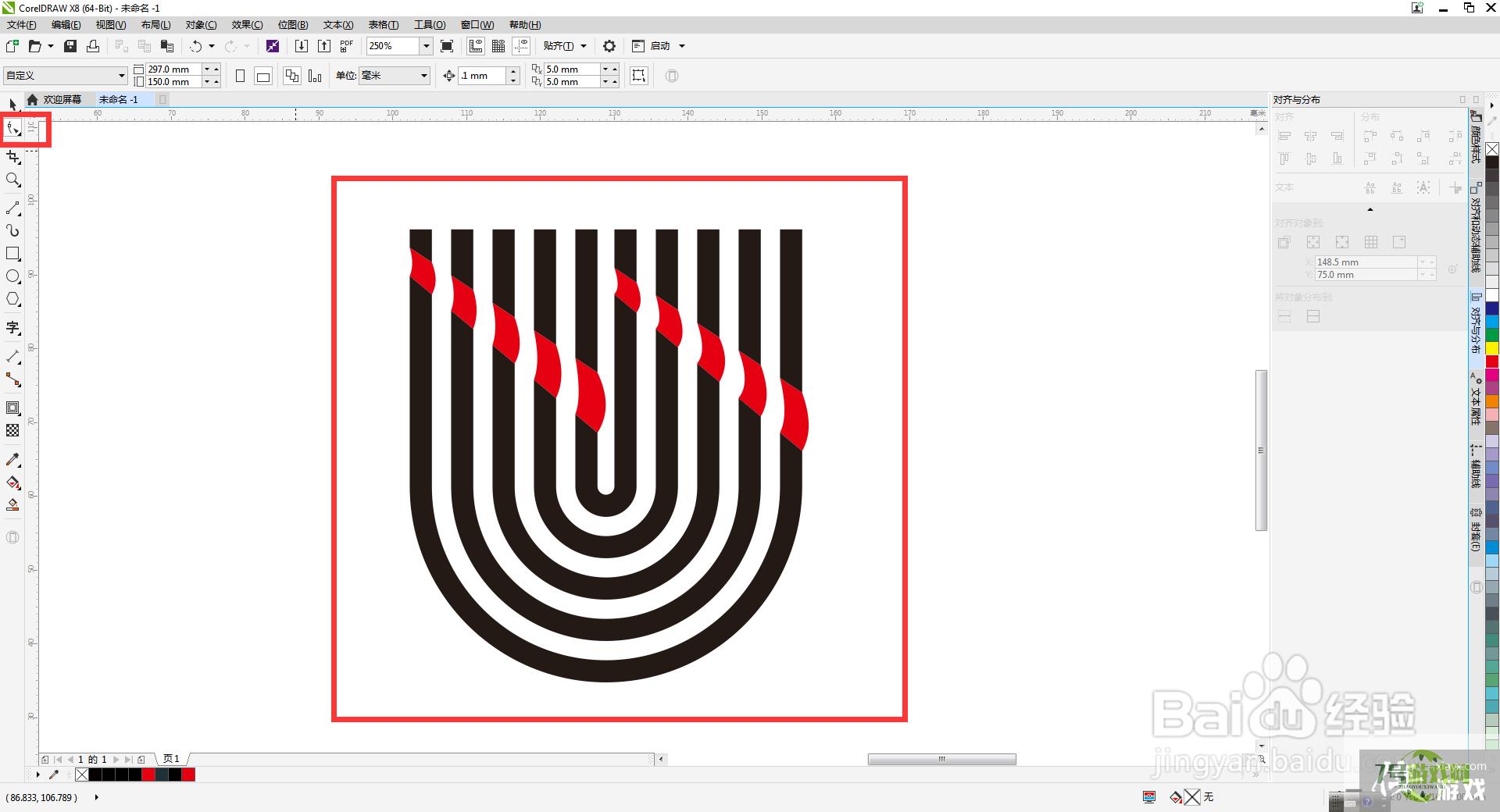
Task: Open the Open-file recent dropdown arrow
Action: click(x=51, y=46)
